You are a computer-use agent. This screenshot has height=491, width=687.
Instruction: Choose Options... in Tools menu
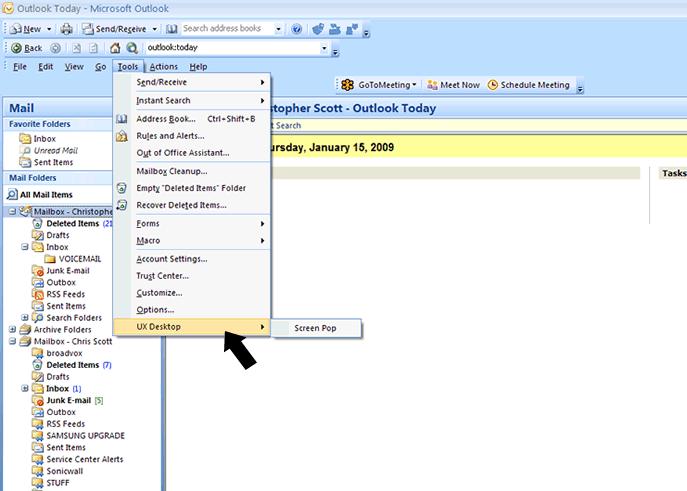coord(192,310)
